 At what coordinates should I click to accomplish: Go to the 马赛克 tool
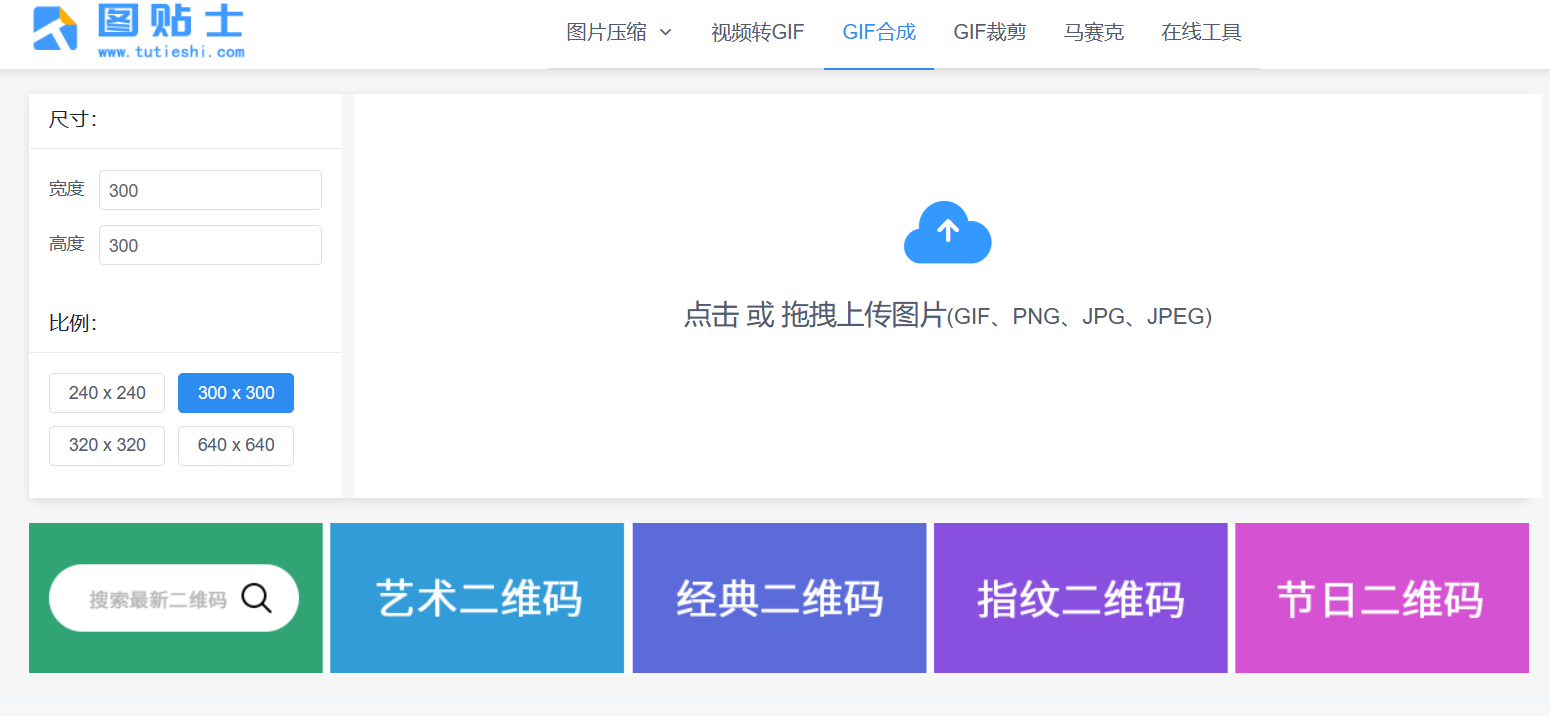point(1093,32)
